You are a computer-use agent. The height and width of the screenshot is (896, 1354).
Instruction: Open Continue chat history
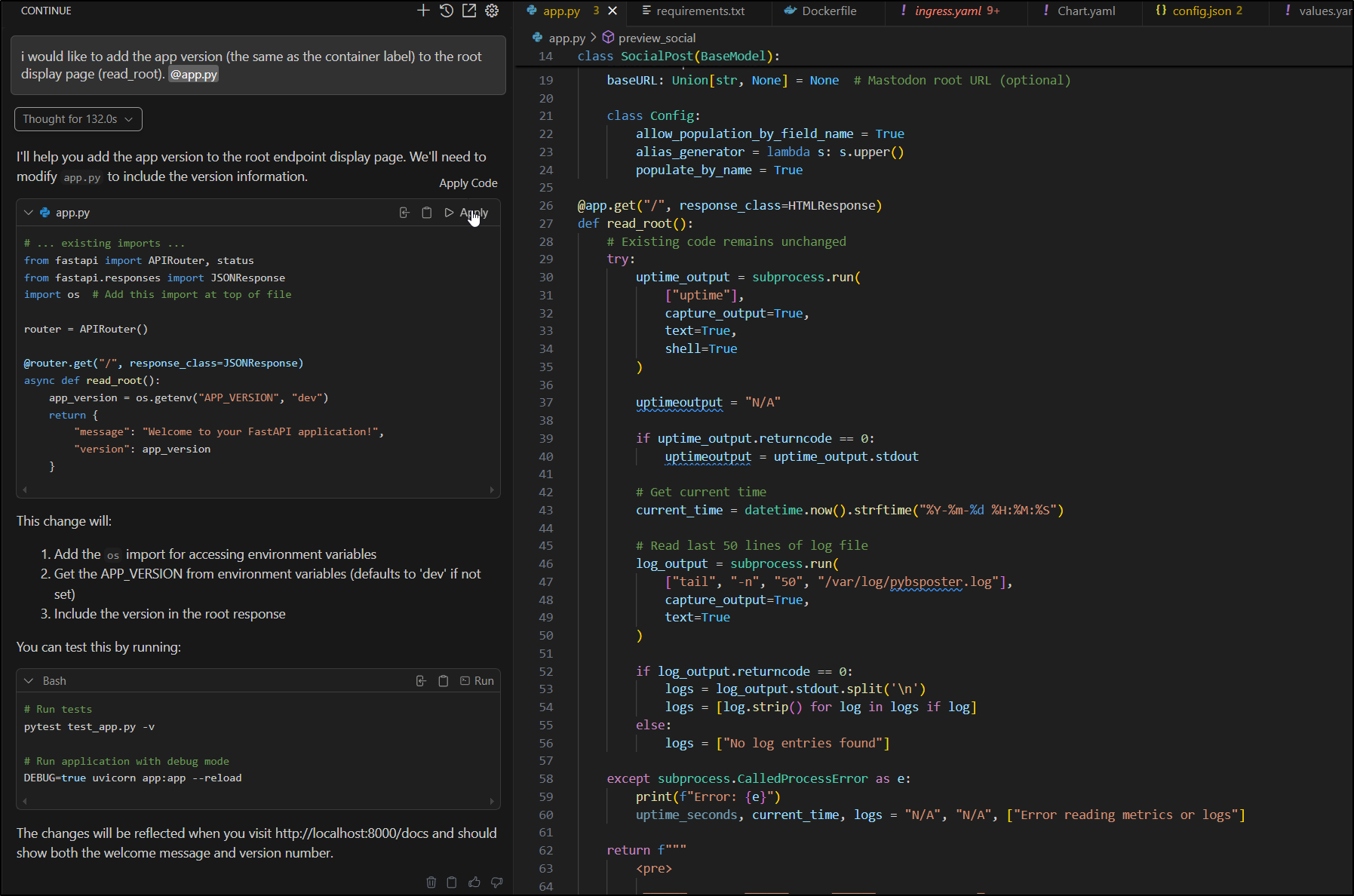pyautogui.click(x=447, y=11)
